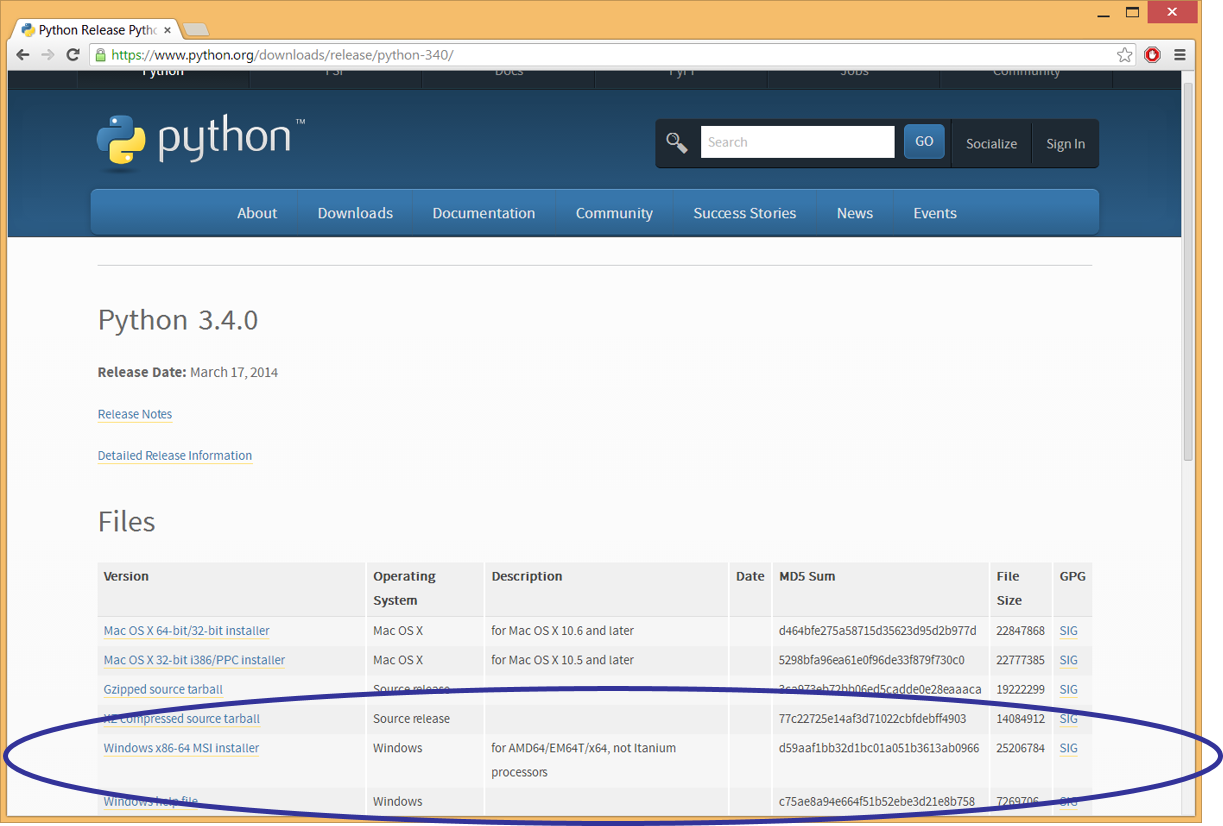This screenshot has height=826, width=1223.
Task: Open SIG for Windows x86-64 MSI installer
Action: tap(1068, 748)
